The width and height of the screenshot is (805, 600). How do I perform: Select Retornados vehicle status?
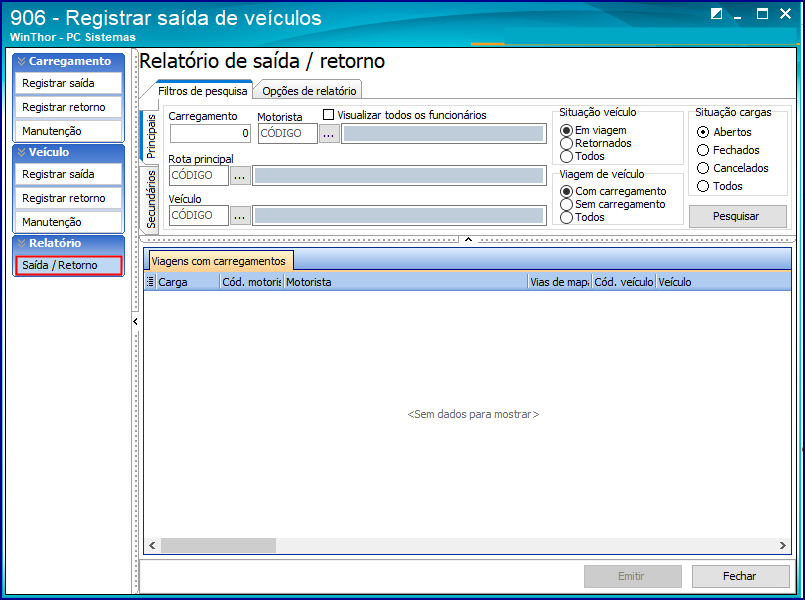click(566, 143)
